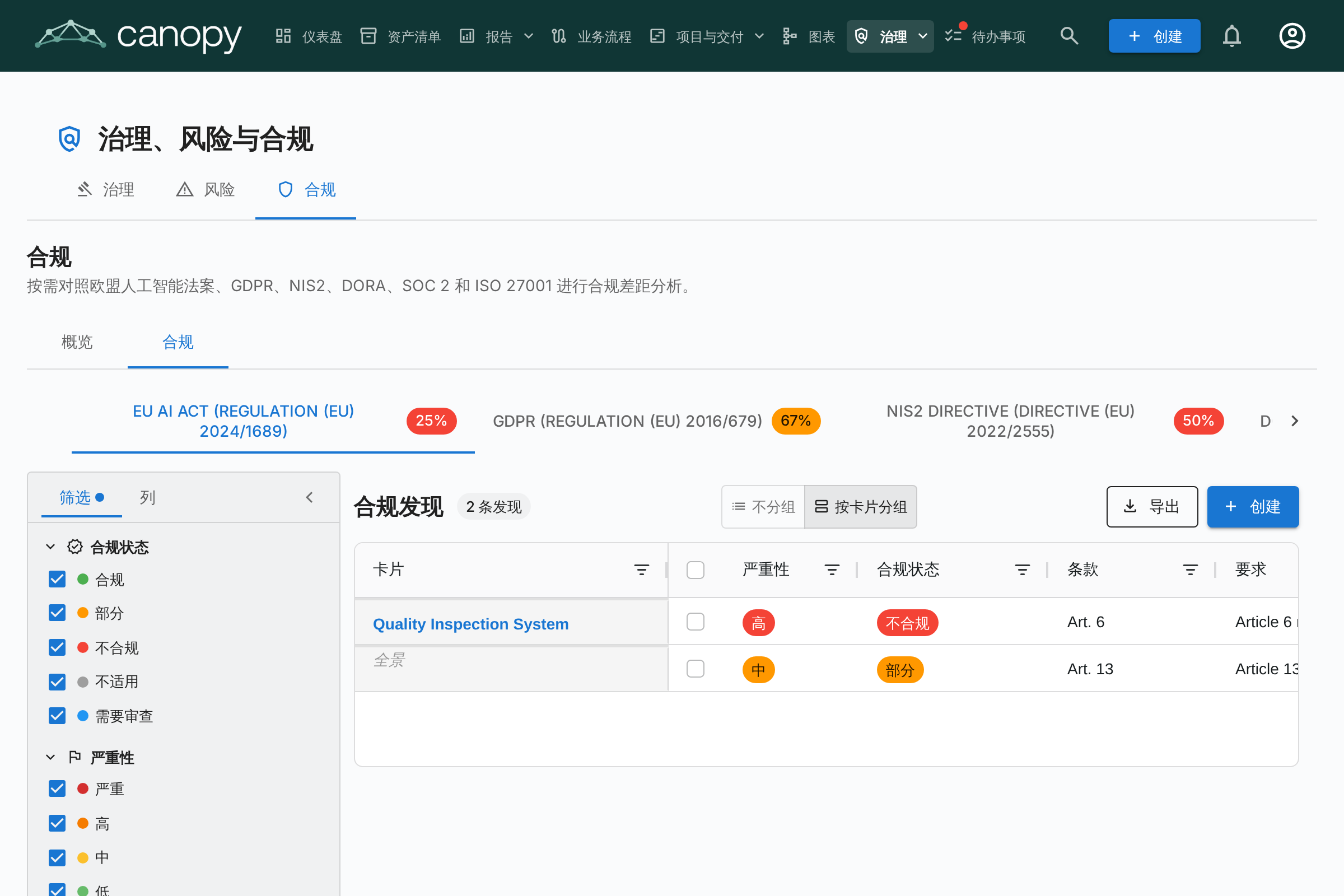Screen dimensions: 1344x896
Task: Click the 导出 export button
Action: point(1152,506)
